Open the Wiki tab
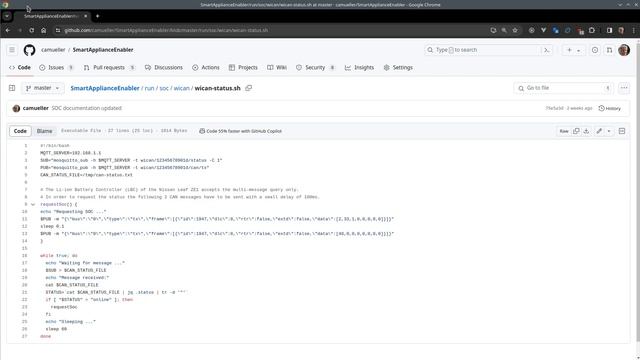The image size is (640, 360). [x=277, y=67]
